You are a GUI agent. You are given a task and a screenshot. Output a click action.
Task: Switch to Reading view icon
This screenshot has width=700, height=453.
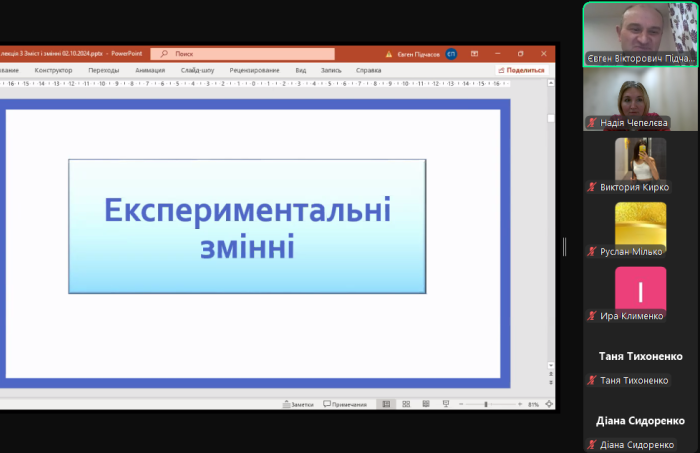tap(426, 404)
